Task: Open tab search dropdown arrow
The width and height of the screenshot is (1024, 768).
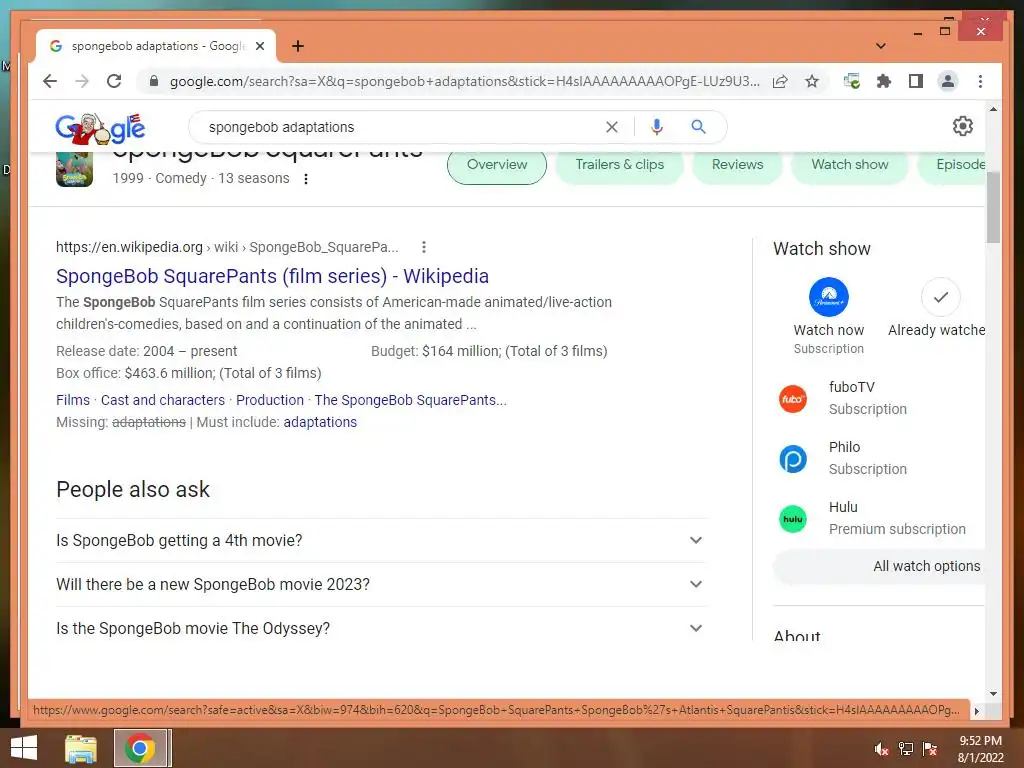Action: tap(880, 46)
